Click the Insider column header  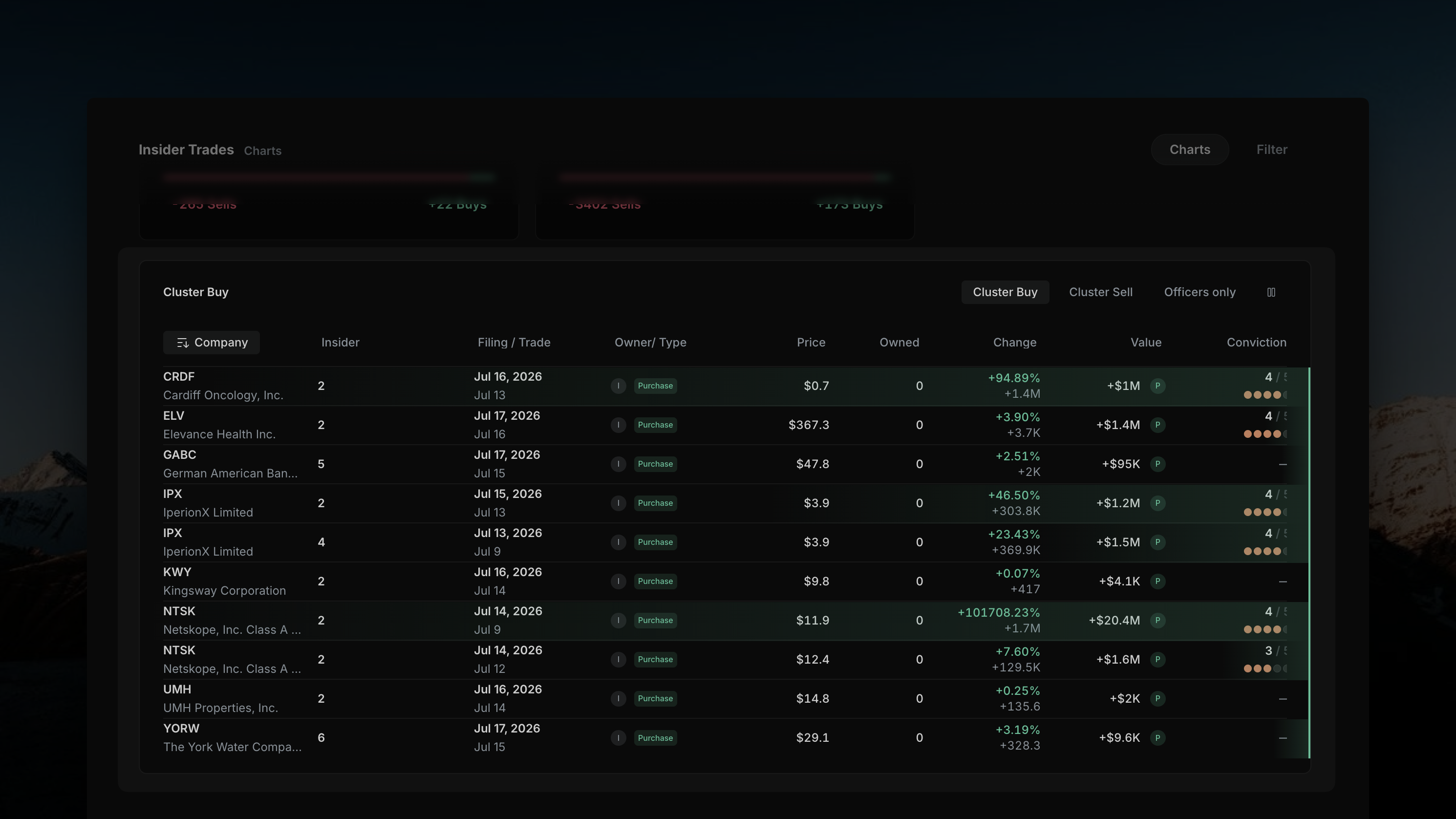click(x=340, y=343)
